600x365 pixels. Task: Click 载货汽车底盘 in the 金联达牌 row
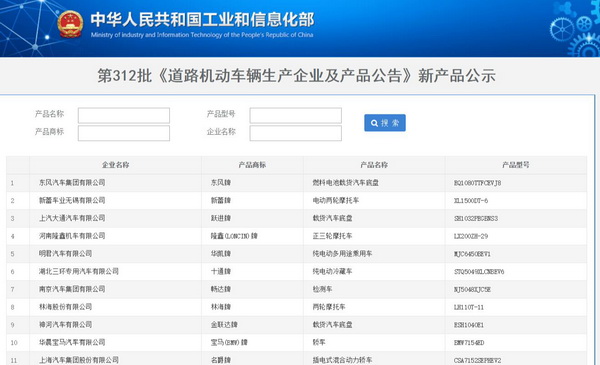333,324
